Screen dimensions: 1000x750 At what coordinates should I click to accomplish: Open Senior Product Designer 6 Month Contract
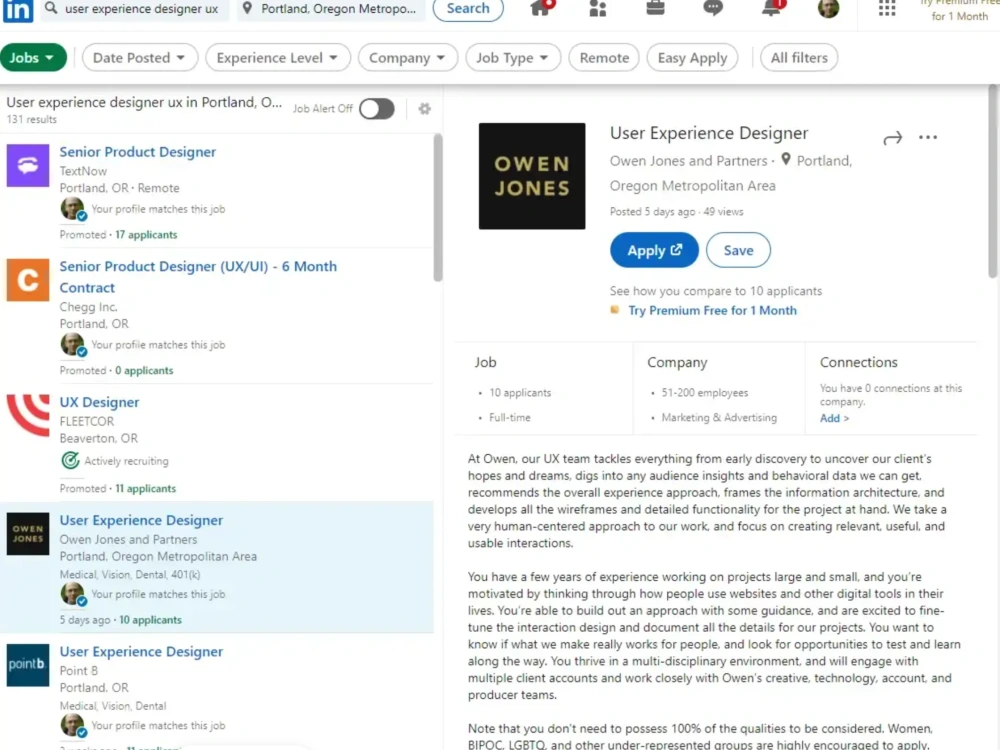(198, 277)
